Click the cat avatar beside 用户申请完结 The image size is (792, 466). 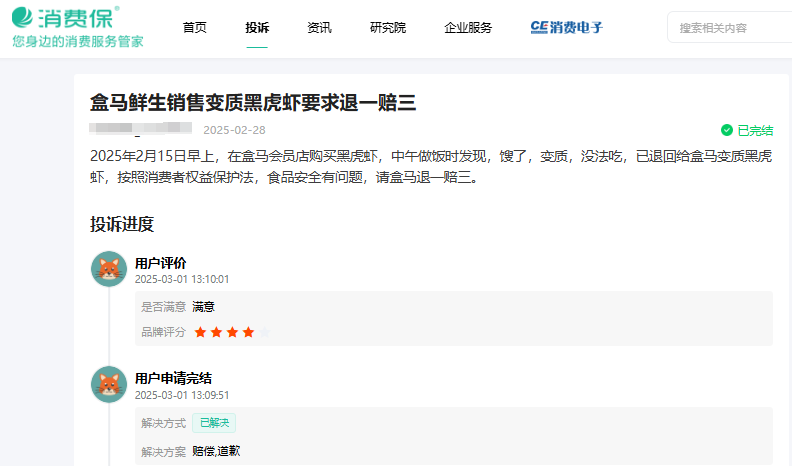point(109,384)
